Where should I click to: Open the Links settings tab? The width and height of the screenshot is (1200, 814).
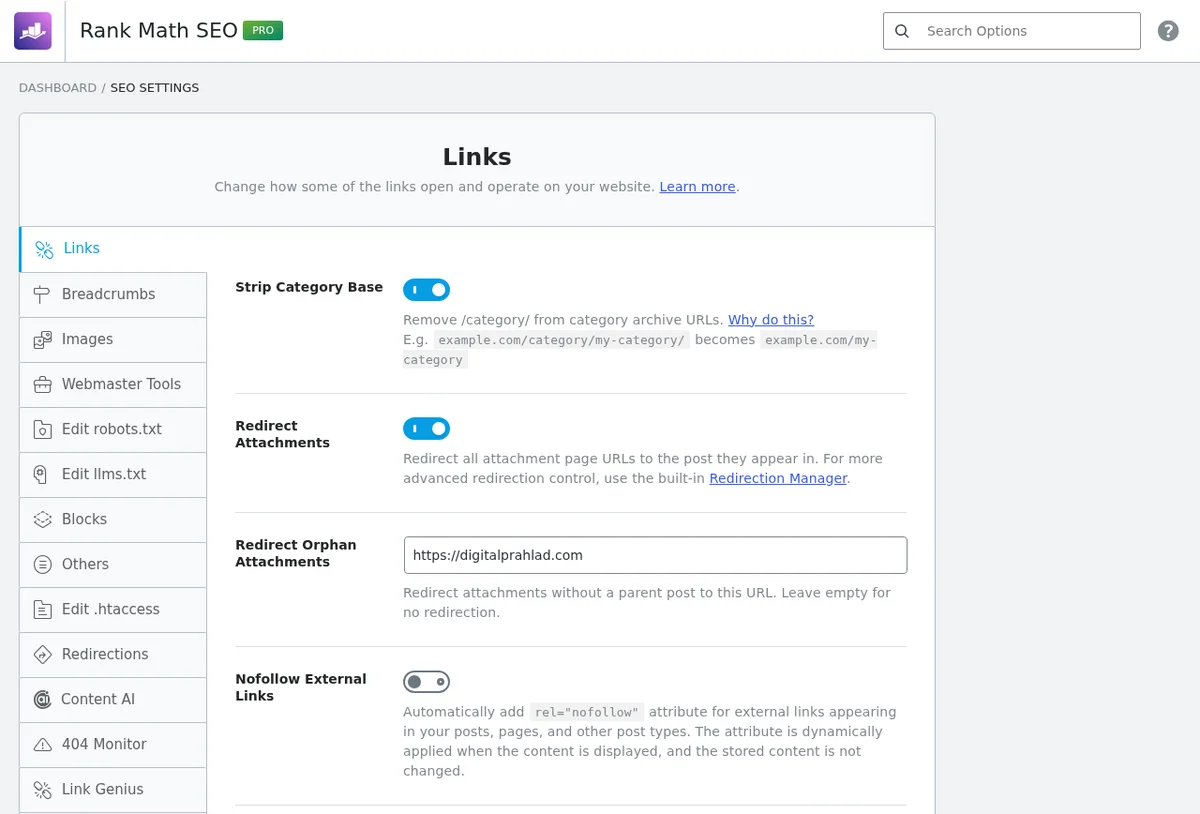(x=113, y=249)
